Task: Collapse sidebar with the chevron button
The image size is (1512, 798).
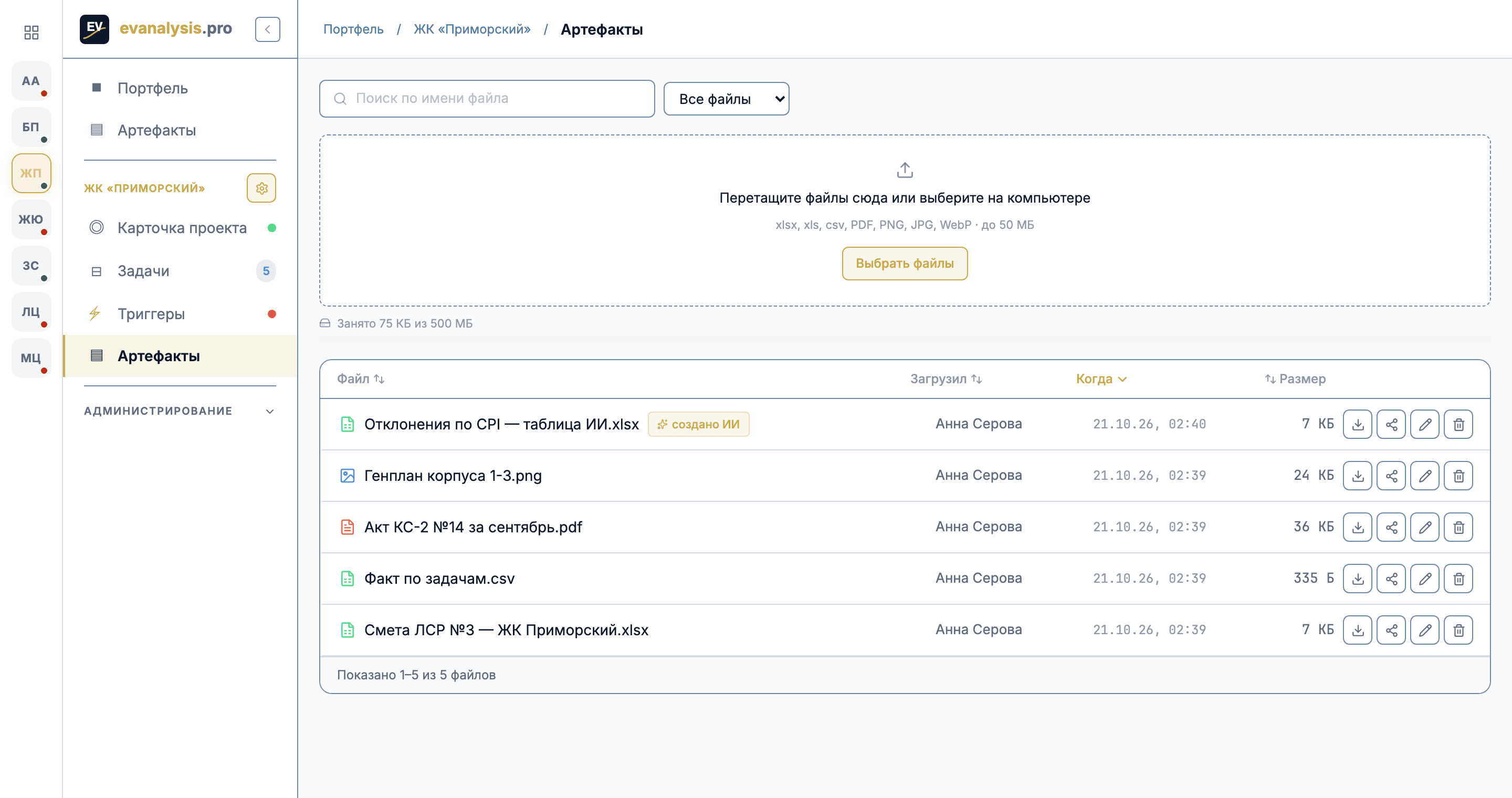Action: [x=268, y=29]
